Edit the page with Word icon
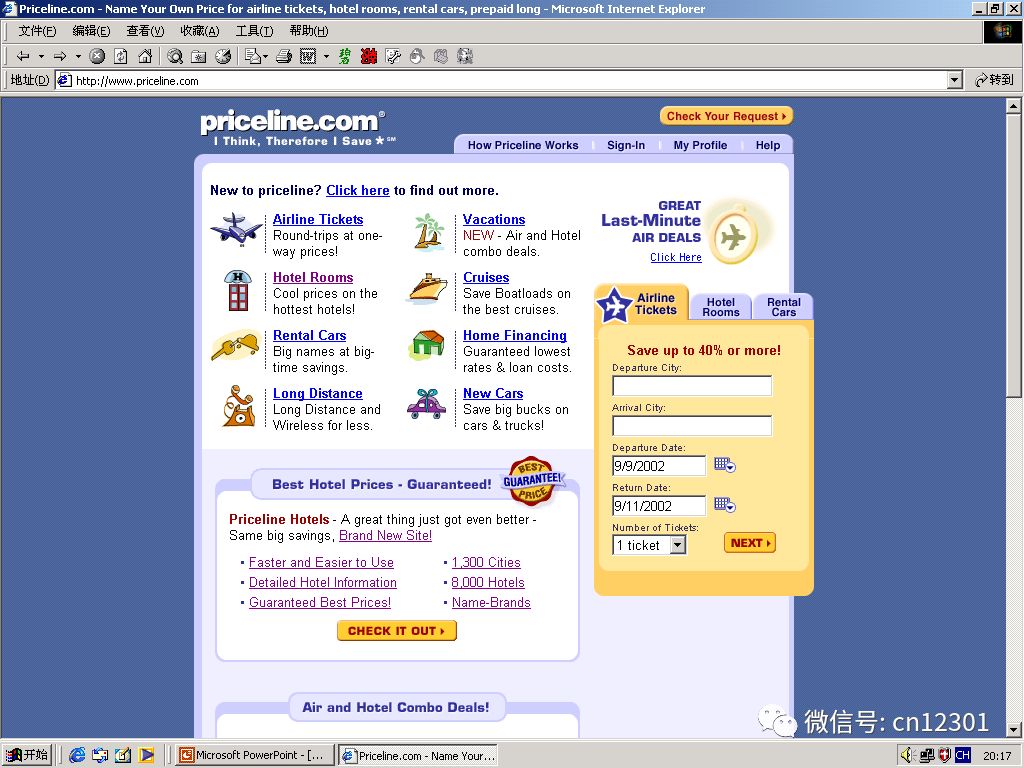The height and width of the screenshot is (768, 1024). pyautogui.click(x=308, y=57)
